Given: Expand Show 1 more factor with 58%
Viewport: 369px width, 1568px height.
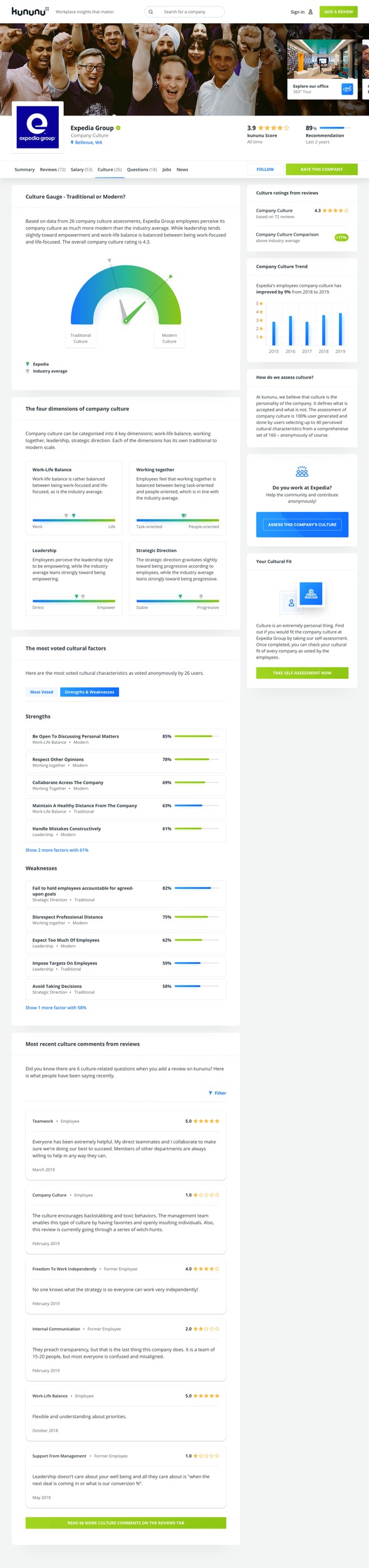Looking at the screenshot, I should point(56,1007).
